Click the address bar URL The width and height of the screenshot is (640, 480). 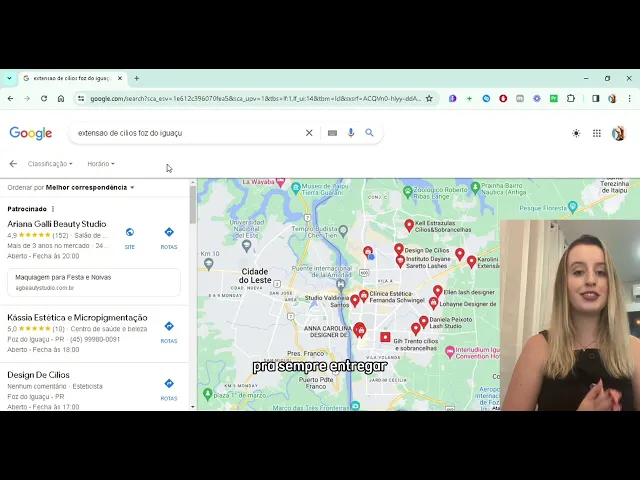coord(255,98)
